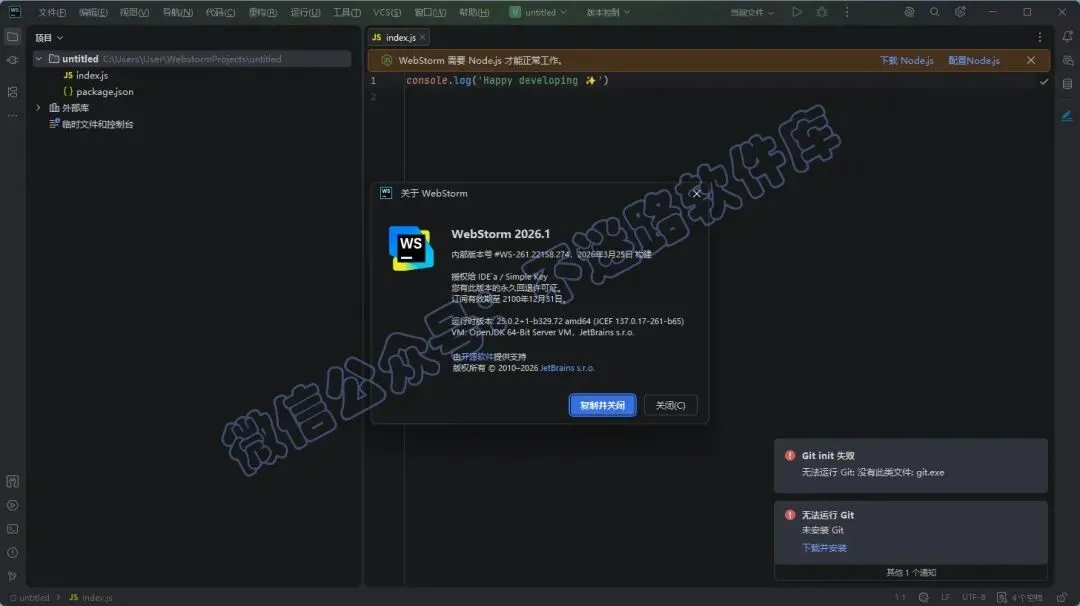Expand the 外部库 tree node
Viewport: 1080px width, 606px height.
[39, 107]
